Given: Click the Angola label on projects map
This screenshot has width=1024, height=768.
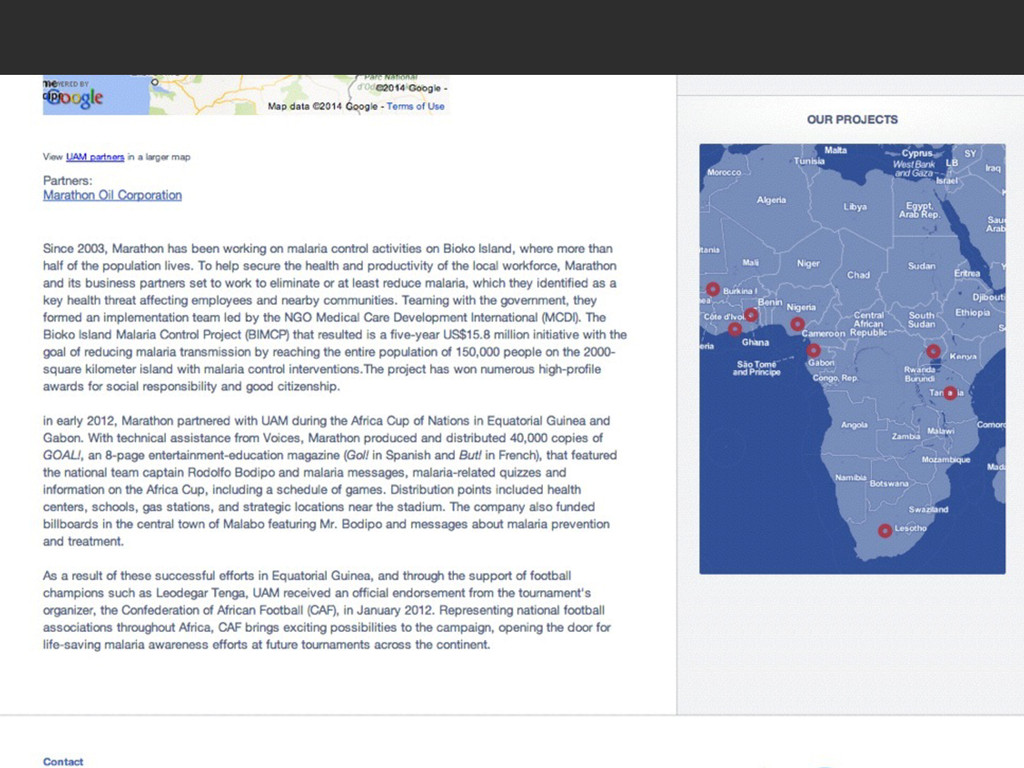Looking at the screenshot, I should (854, 424).
